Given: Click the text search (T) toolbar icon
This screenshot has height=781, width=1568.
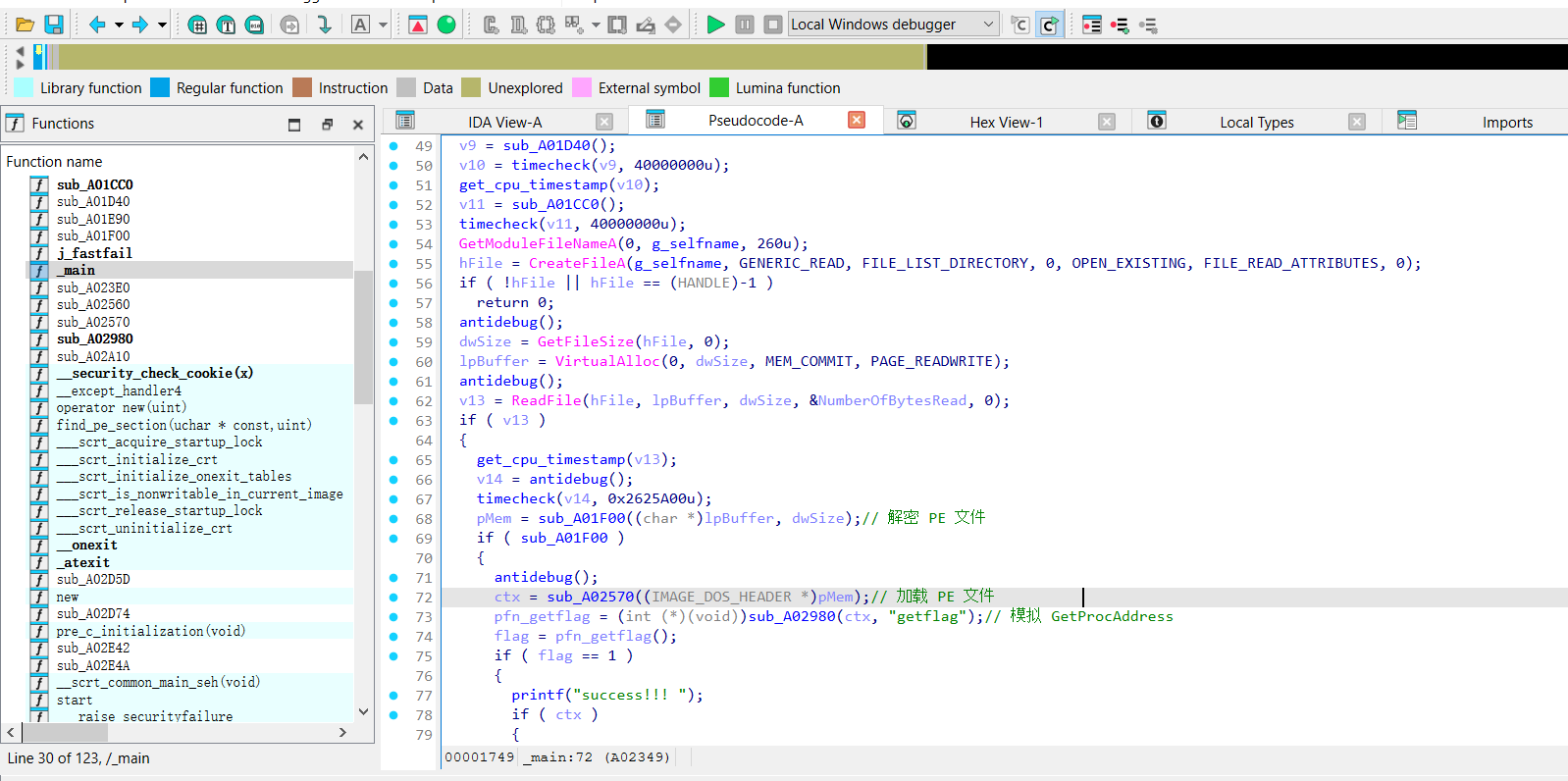Looking at the screenshot, I should (226, 25).
